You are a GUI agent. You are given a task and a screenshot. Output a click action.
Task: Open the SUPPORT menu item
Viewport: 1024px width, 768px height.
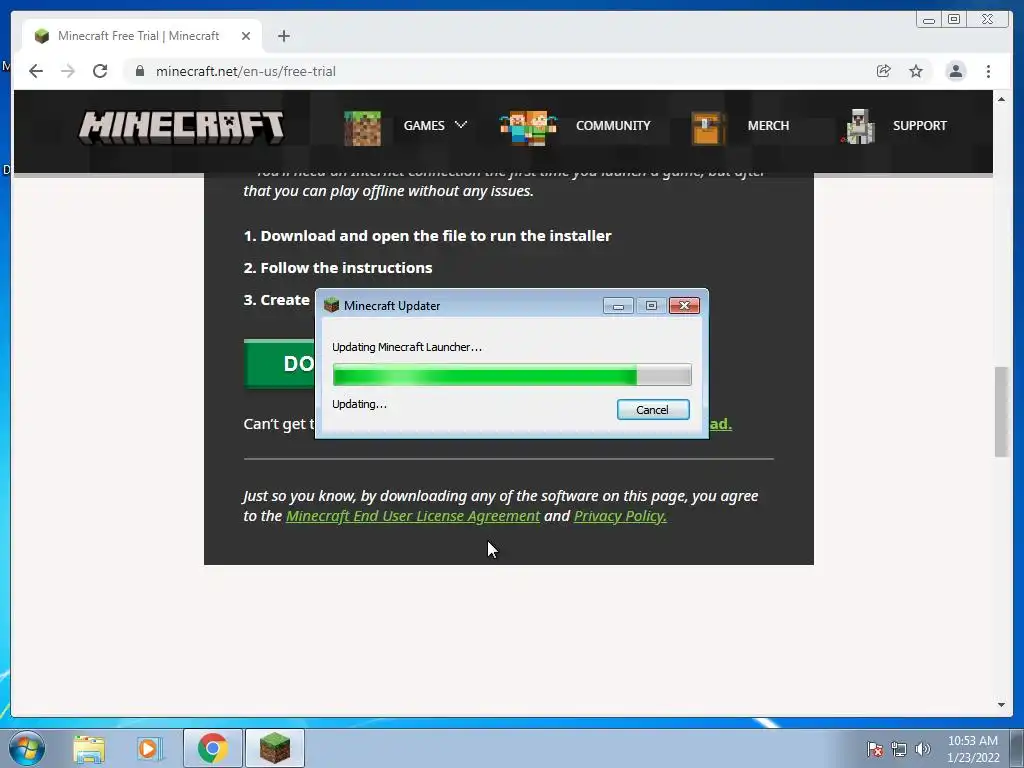[x=920, y=125]
